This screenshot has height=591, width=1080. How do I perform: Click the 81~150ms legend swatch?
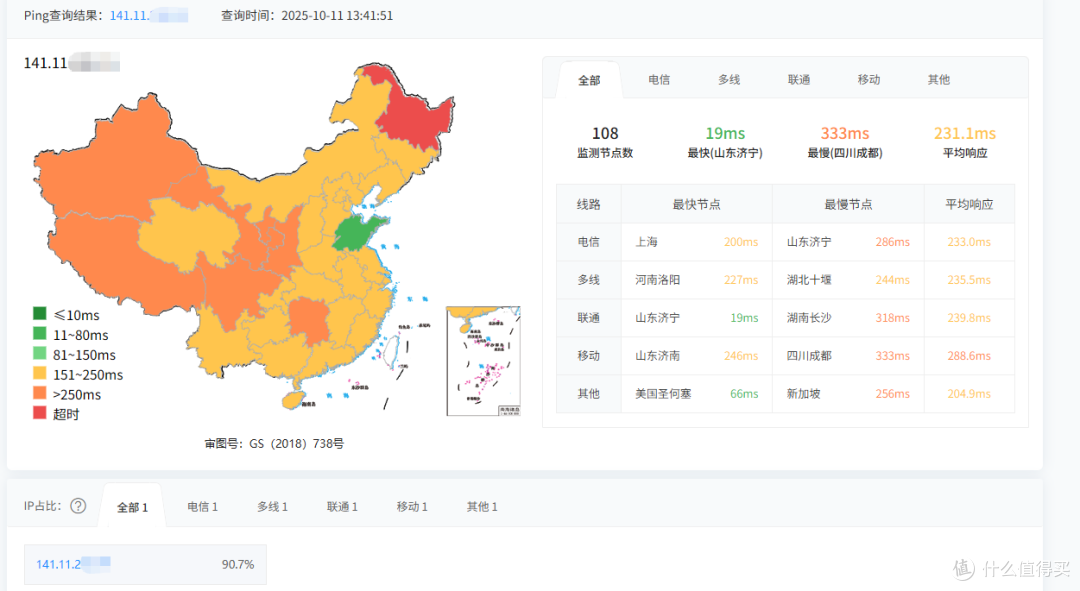tap(40, 354)
